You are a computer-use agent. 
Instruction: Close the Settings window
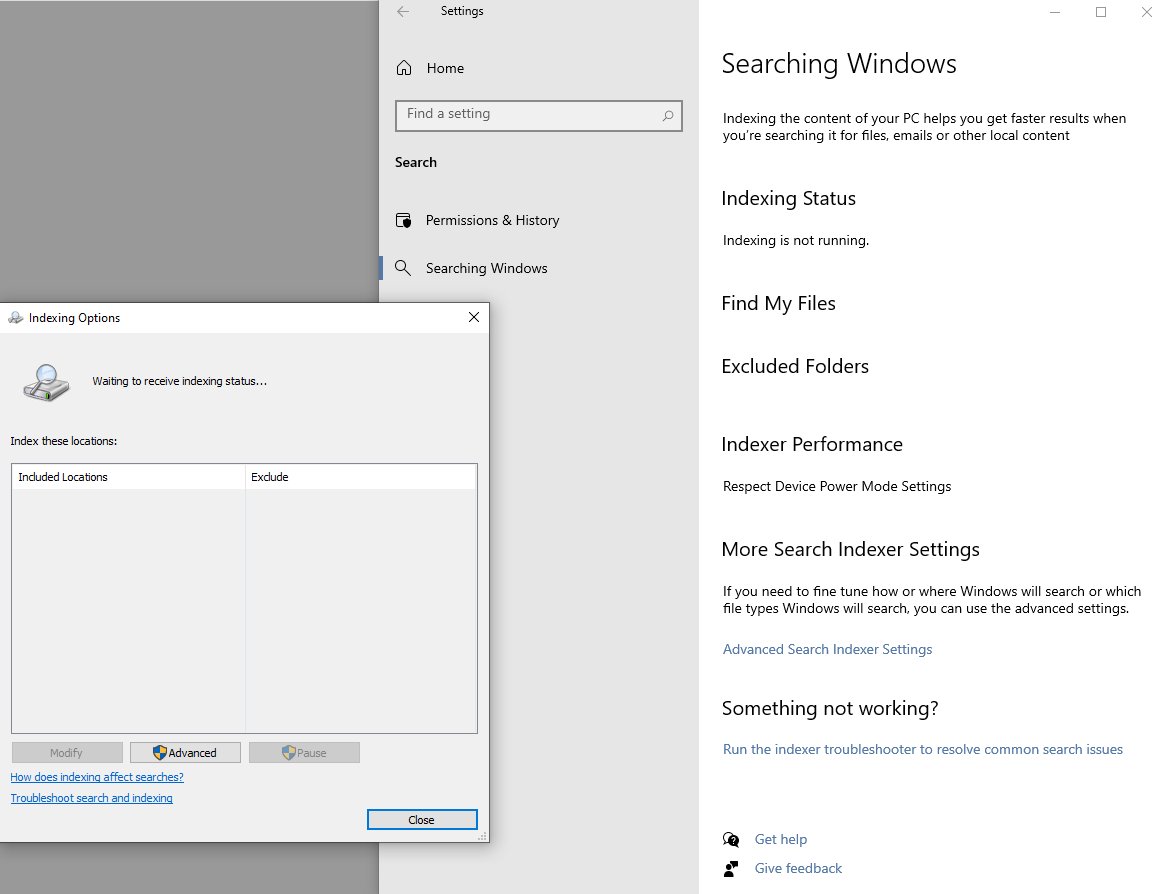1147,12
